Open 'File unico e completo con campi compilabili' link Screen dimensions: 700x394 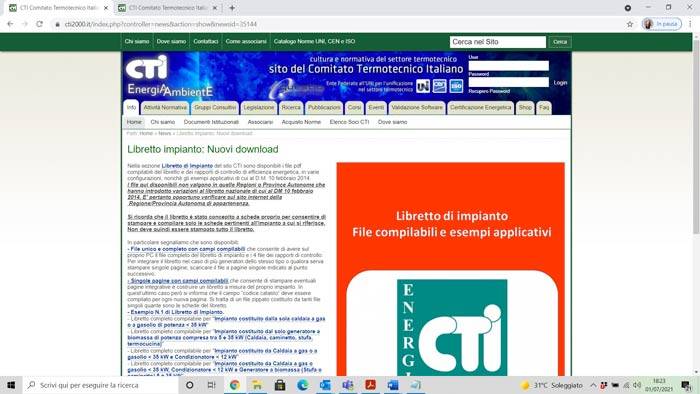point(186,249)
